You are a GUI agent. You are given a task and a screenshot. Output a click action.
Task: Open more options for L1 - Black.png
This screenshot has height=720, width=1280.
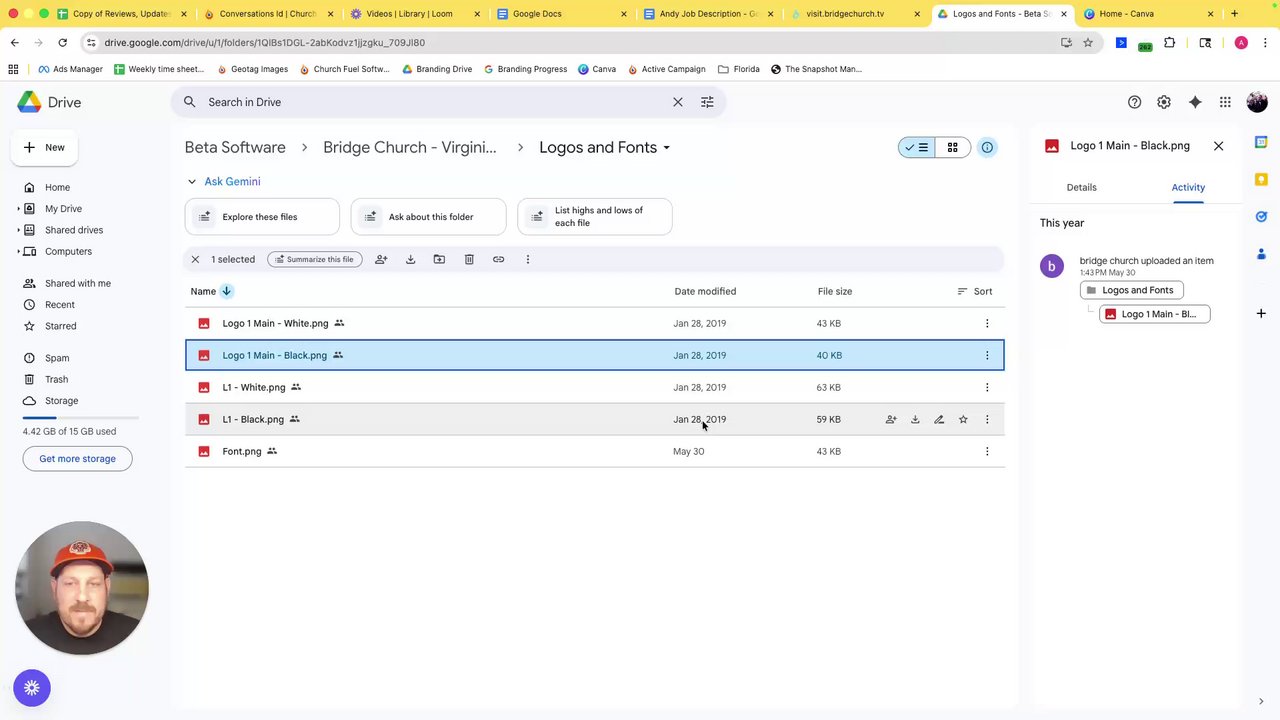click(987, 419)
